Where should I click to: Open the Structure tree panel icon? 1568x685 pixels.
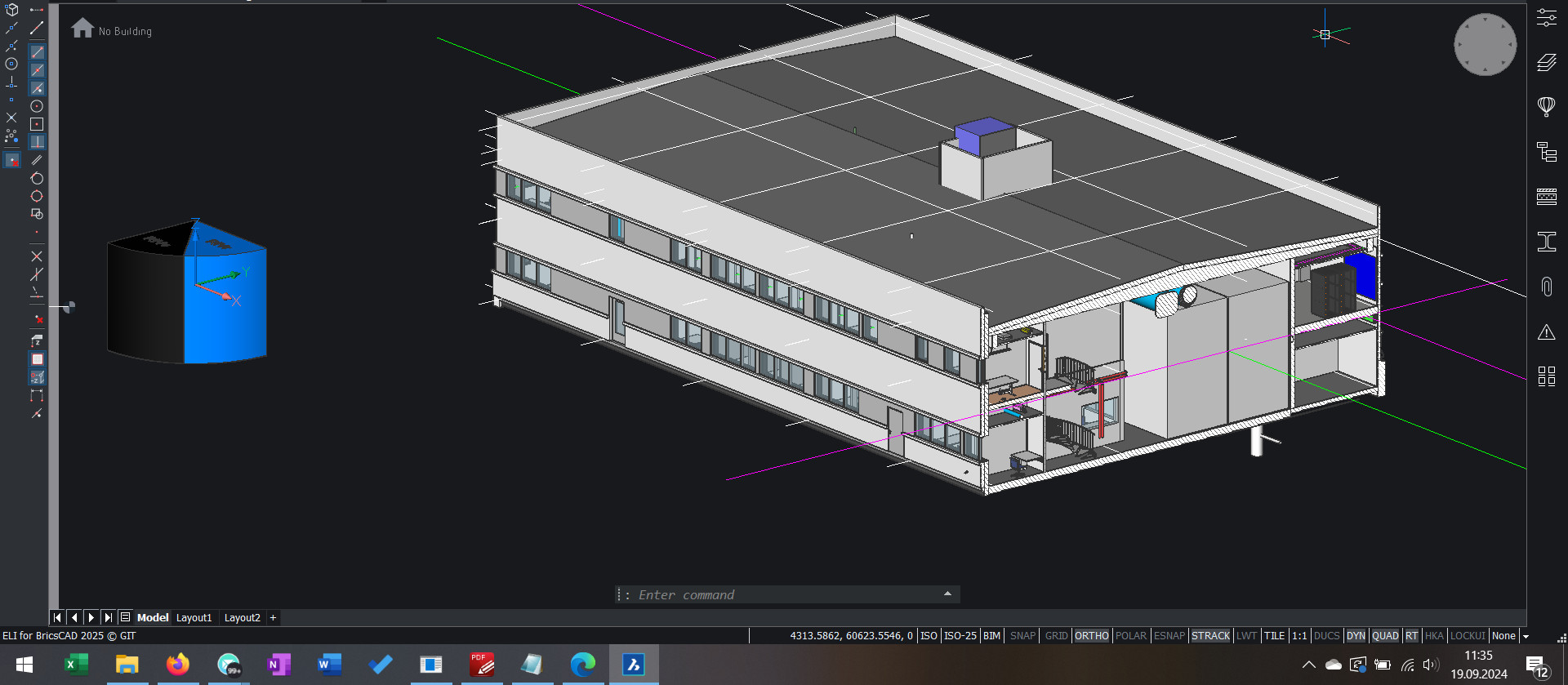pyautogui.click(x=1546, y=151)
